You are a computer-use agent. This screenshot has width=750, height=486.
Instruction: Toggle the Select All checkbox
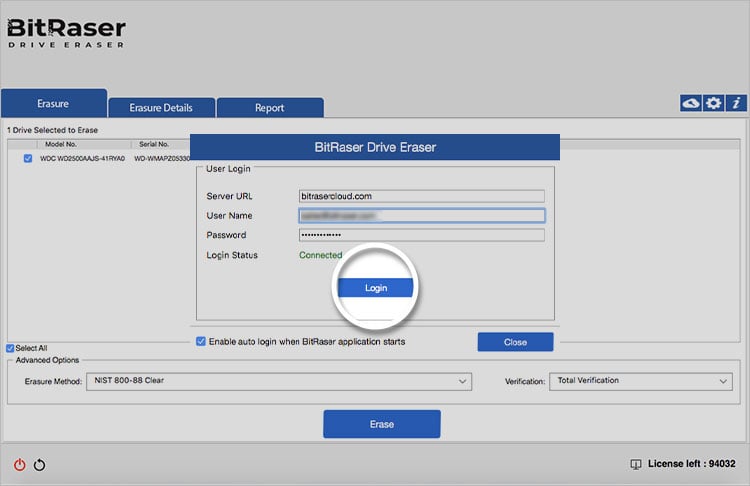[x=10, y=348]
